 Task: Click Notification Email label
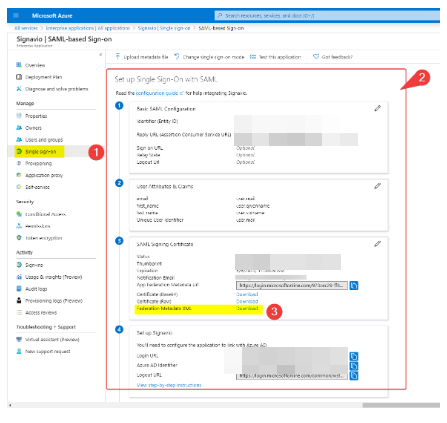pos(155,278)
